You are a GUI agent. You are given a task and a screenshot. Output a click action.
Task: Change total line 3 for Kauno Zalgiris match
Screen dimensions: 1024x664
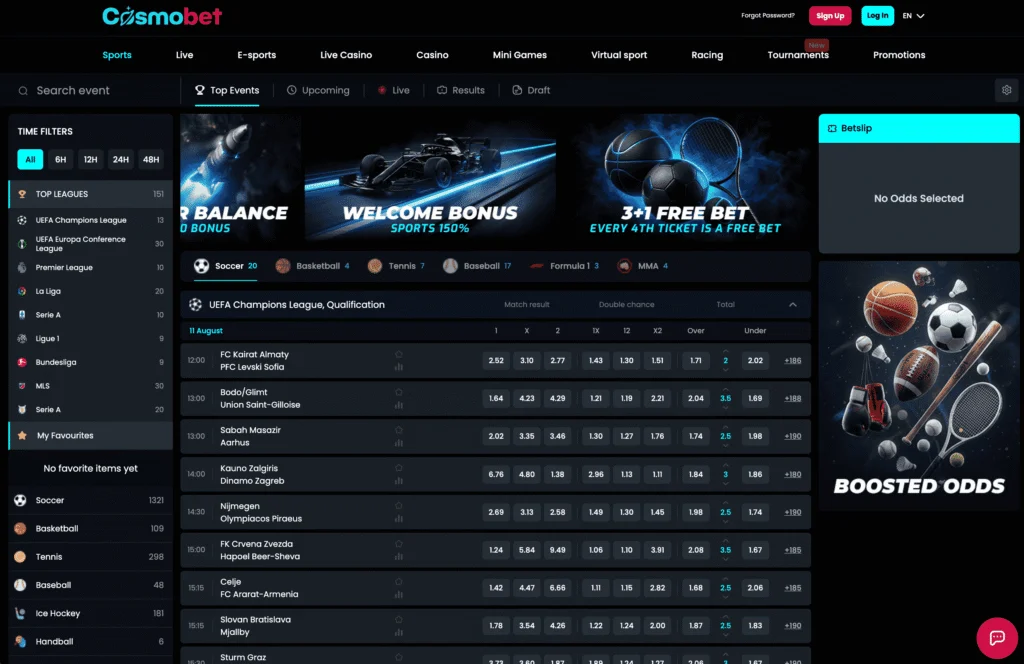point(725,474)
